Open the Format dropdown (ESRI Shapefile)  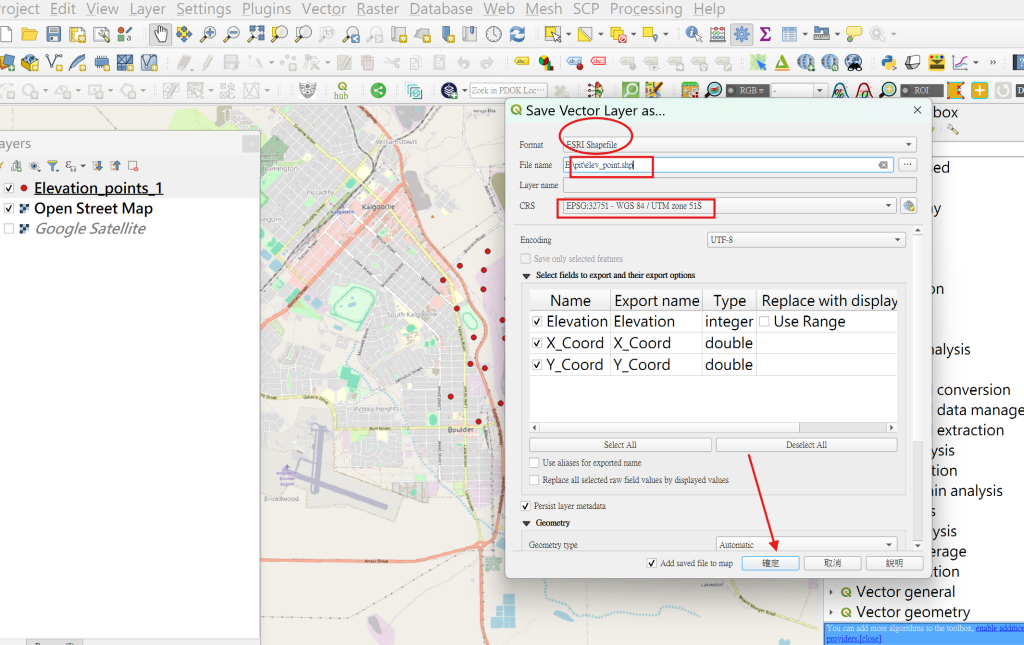[x=740, y=144]
